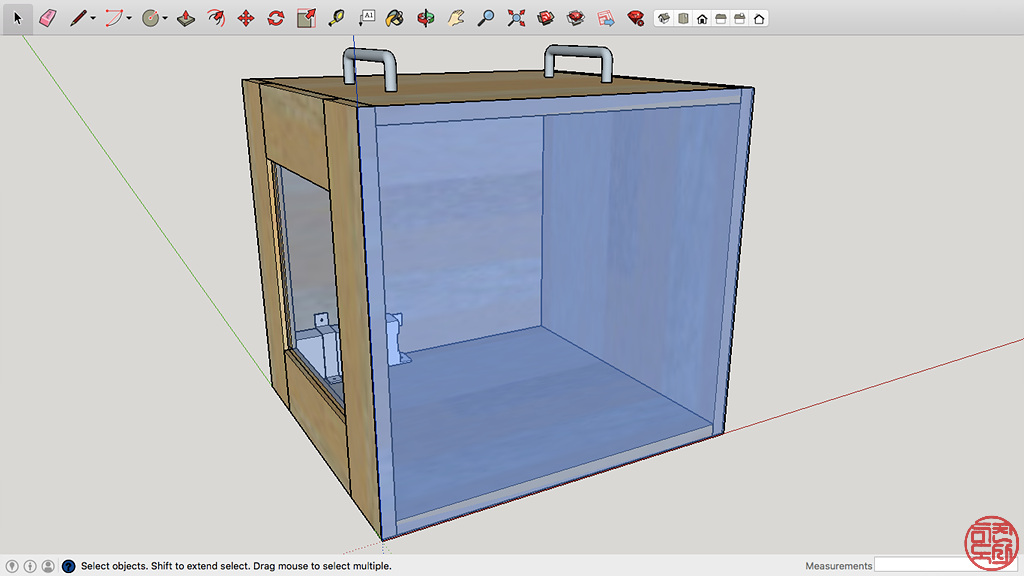1024x576 pixels.
Task: Select the Offset tool
Action: (x=216, y=18)
